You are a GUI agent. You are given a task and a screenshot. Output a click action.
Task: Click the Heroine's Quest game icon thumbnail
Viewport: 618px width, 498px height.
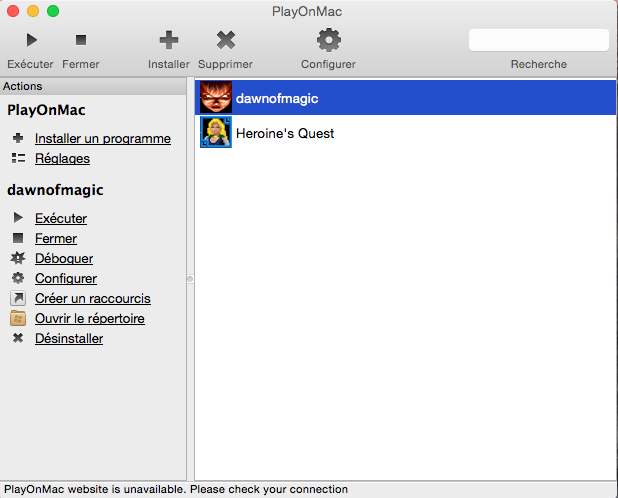tap(216, 132)
